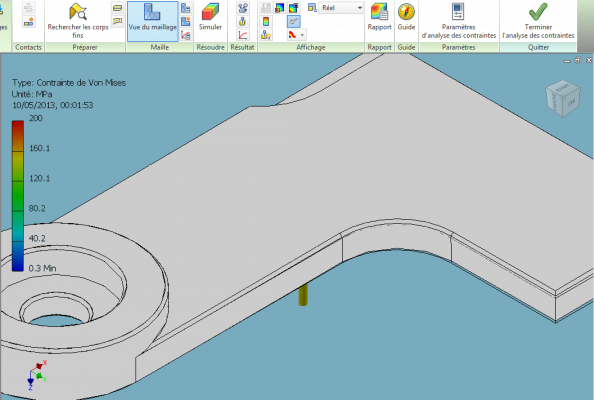
Task: Expand the shading style dropdown arrow
Action: (302, 35)
